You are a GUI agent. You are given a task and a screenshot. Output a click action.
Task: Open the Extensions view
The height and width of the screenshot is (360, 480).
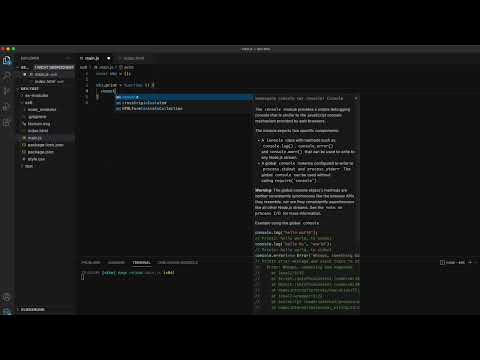point(7,123)
